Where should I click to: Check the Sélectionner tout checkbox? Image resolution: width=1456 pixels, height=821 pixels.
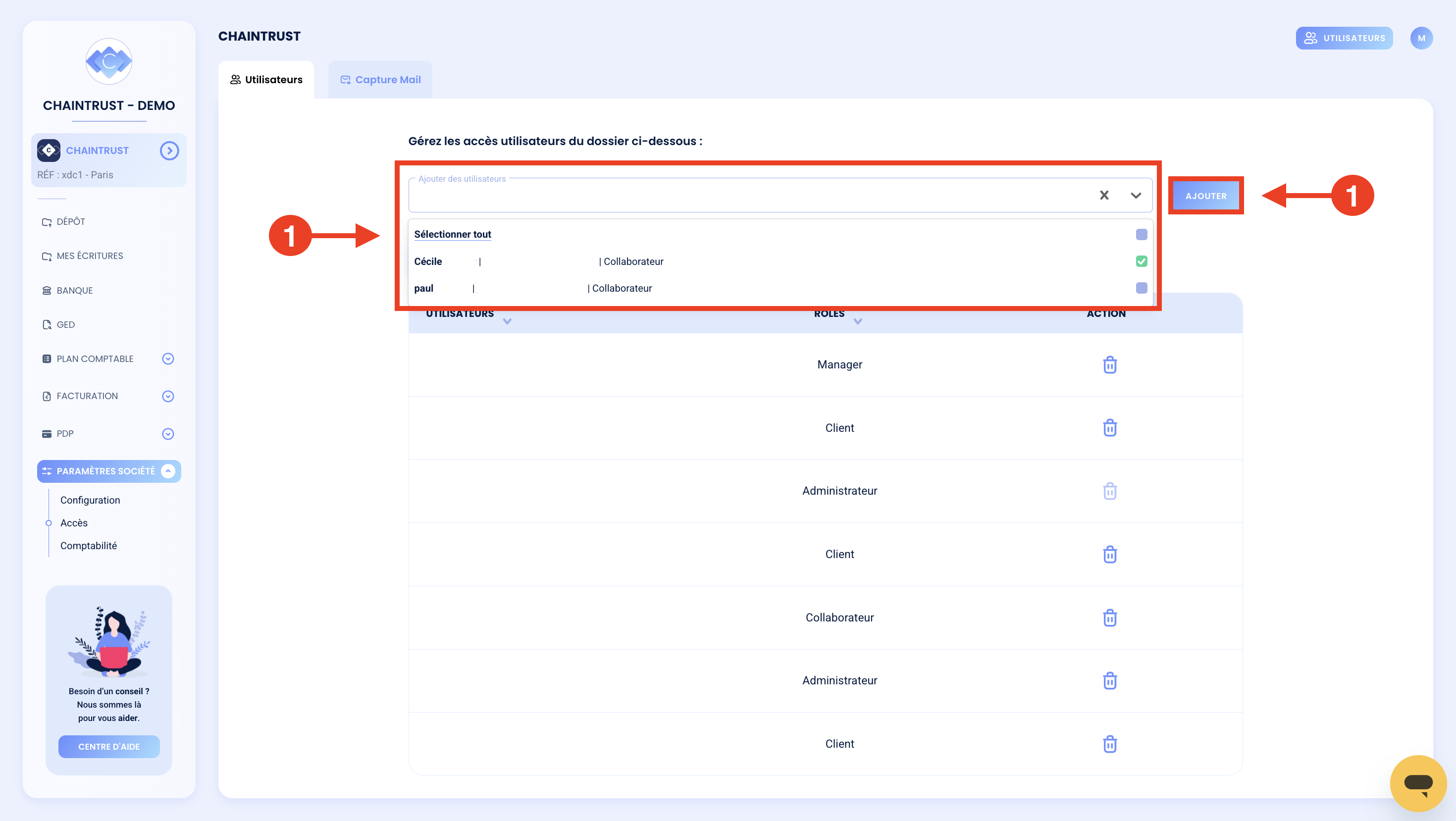pos(1141,234)
